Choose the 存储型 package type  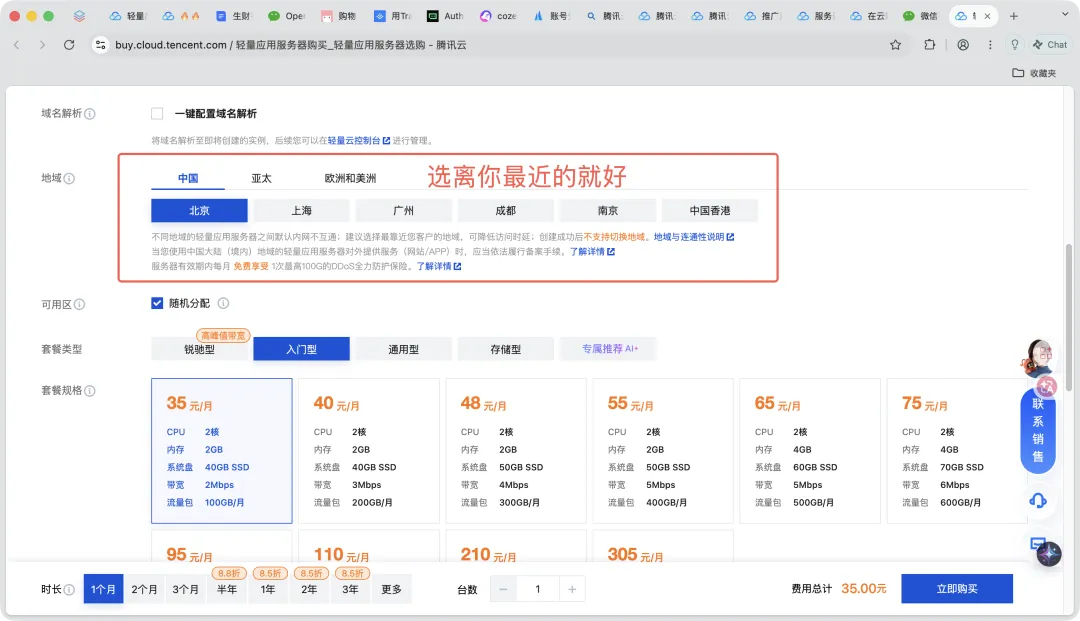tap(506, 349)
